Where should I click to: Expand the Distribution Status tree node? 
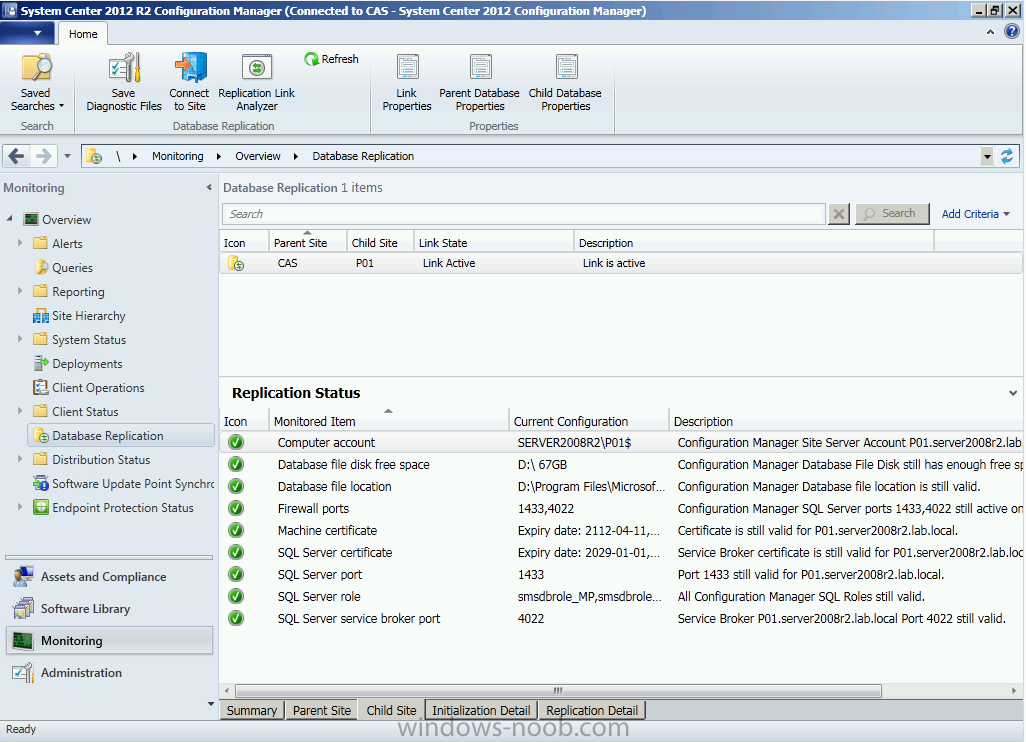click(20, 459)
